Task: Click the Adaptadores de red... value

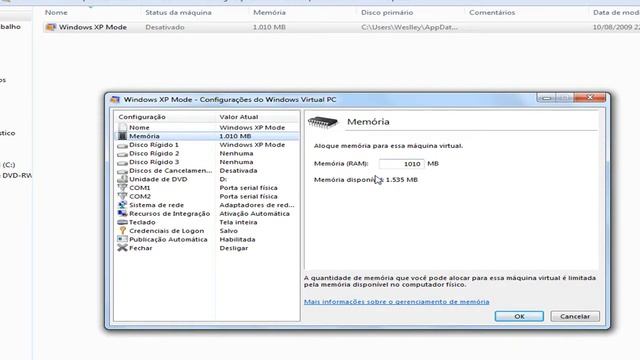Action: tap(257, 205)
